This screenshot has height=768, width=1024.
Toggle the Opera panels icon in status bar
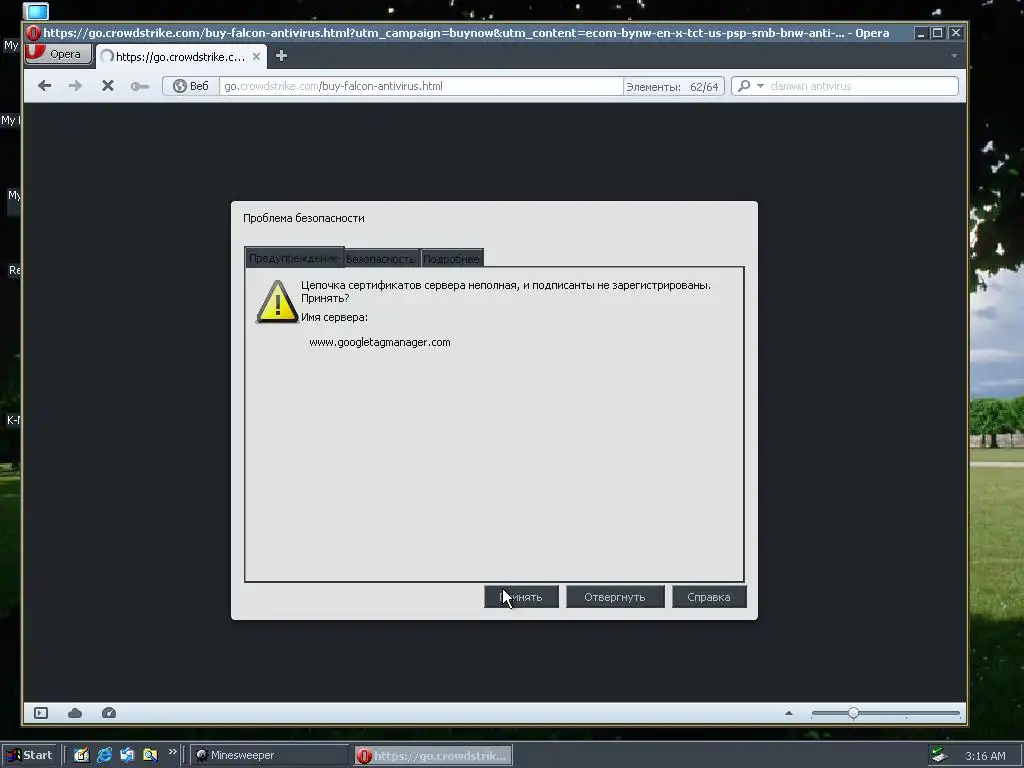click(x=41, y=712)
